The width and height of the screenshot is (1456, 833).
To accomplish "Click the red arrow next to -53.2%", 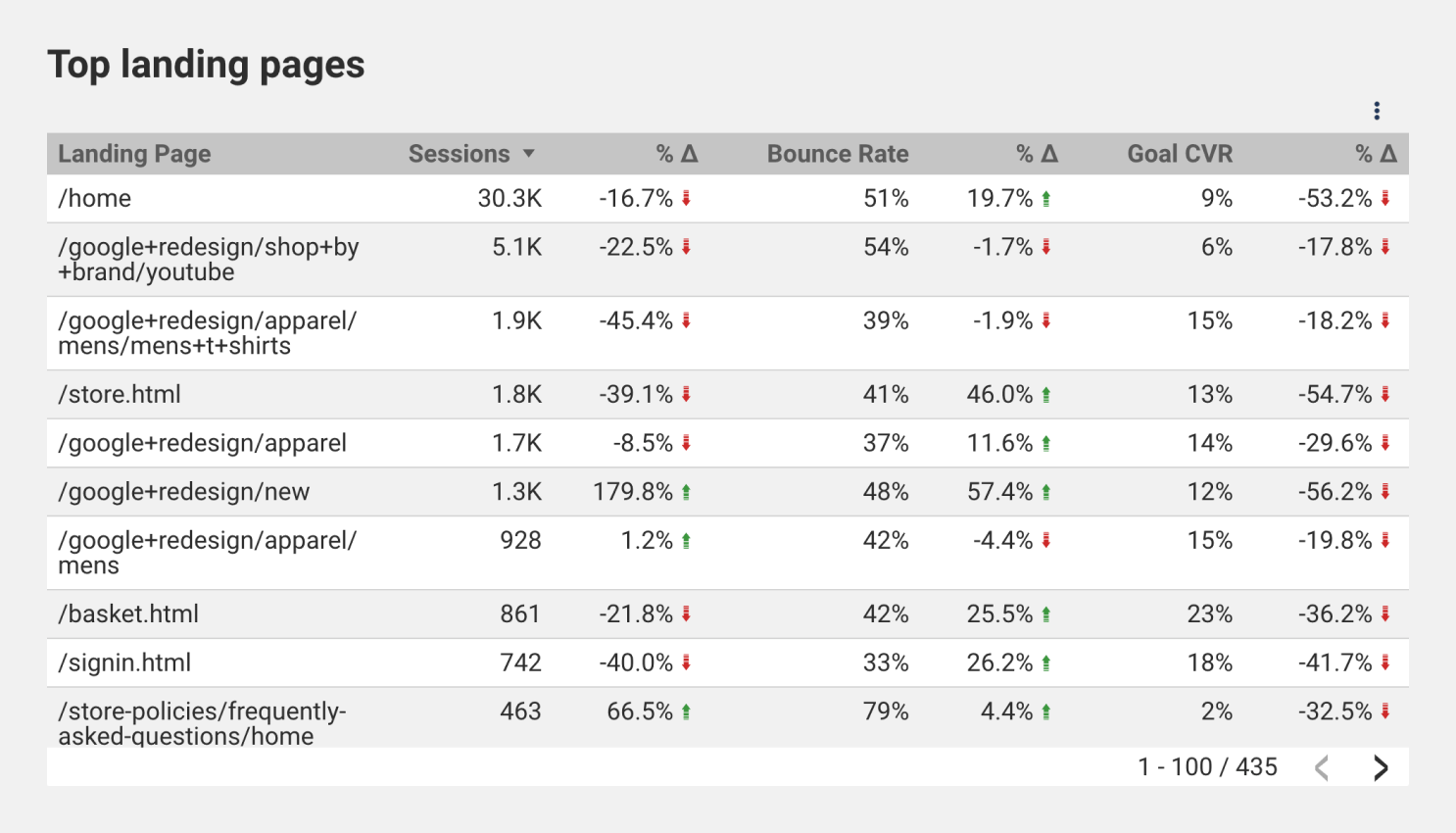I will click(x=1385, y=198).
